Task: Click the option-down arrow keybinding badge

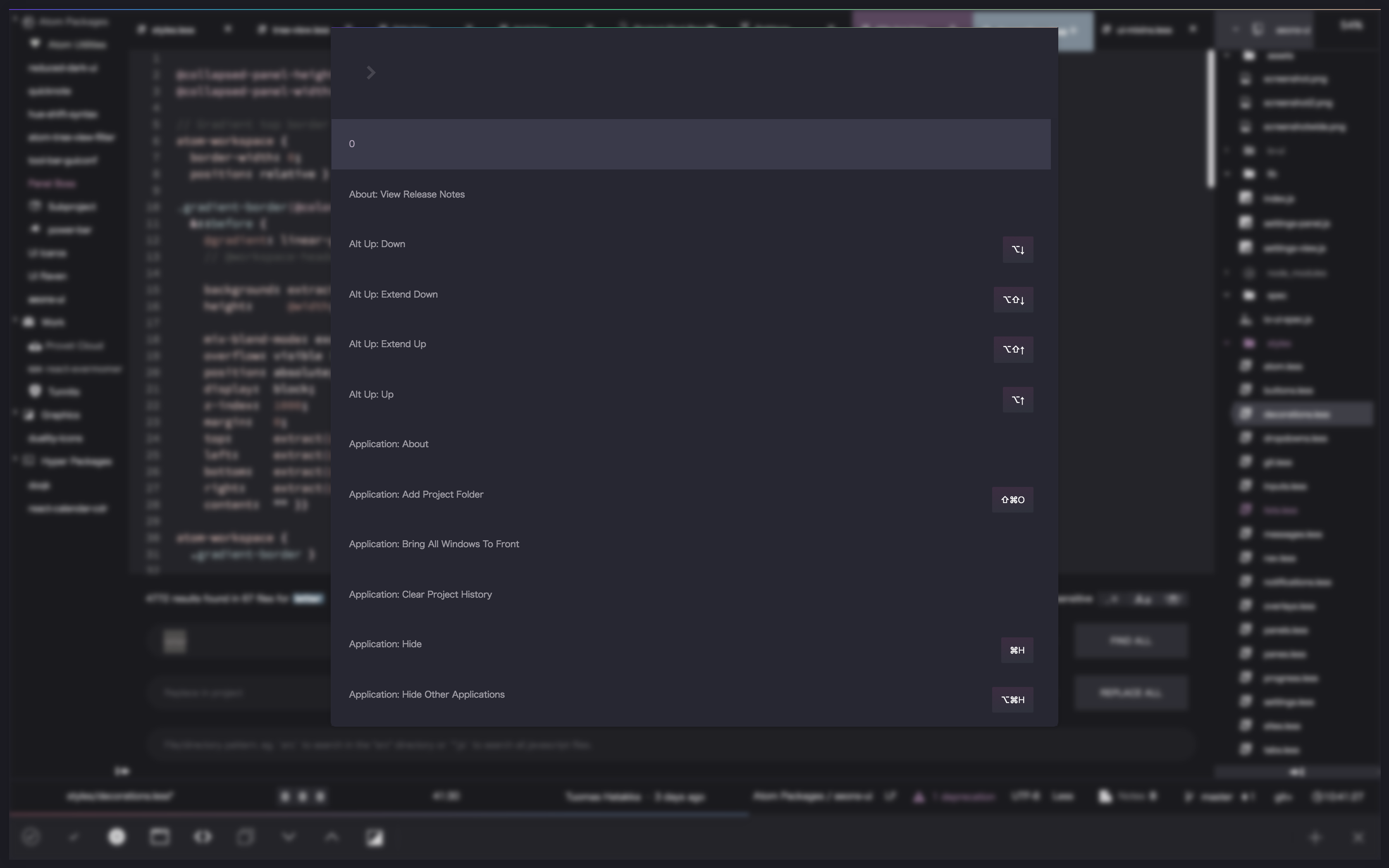Action: (x=1018, y=250)
